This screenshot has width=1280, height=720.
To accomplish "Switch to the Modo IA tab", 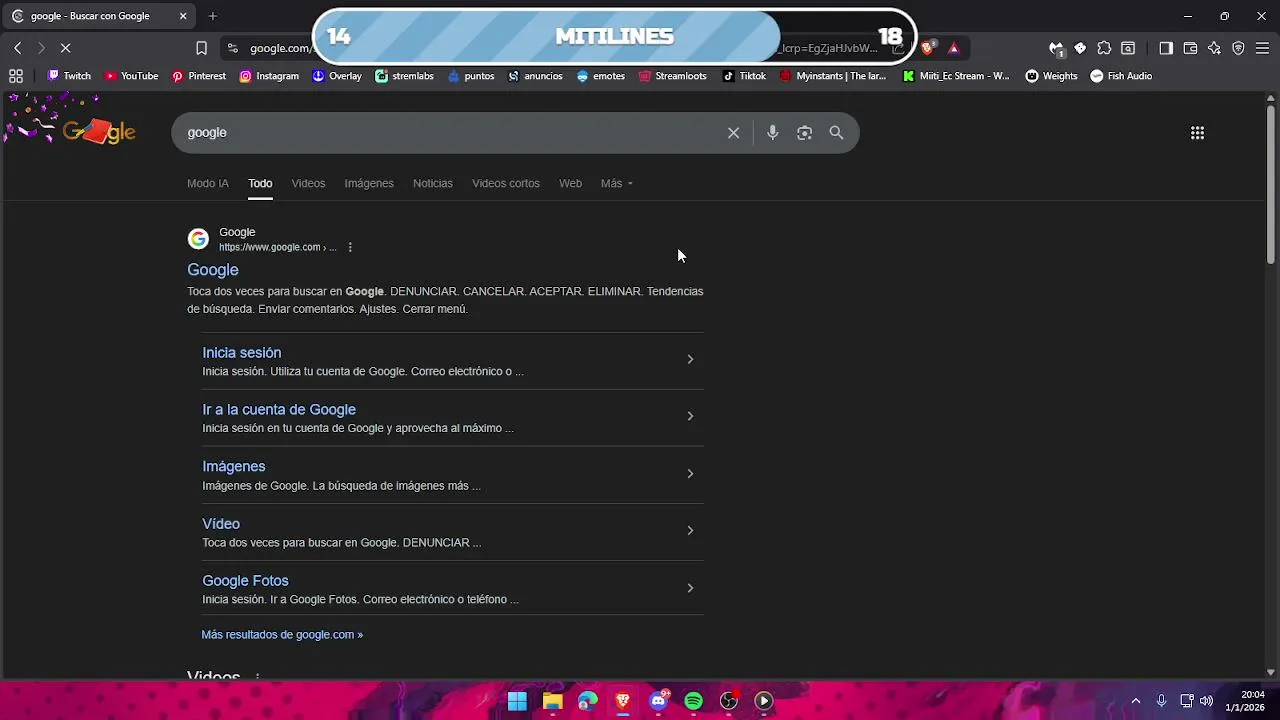I will 208,184.
